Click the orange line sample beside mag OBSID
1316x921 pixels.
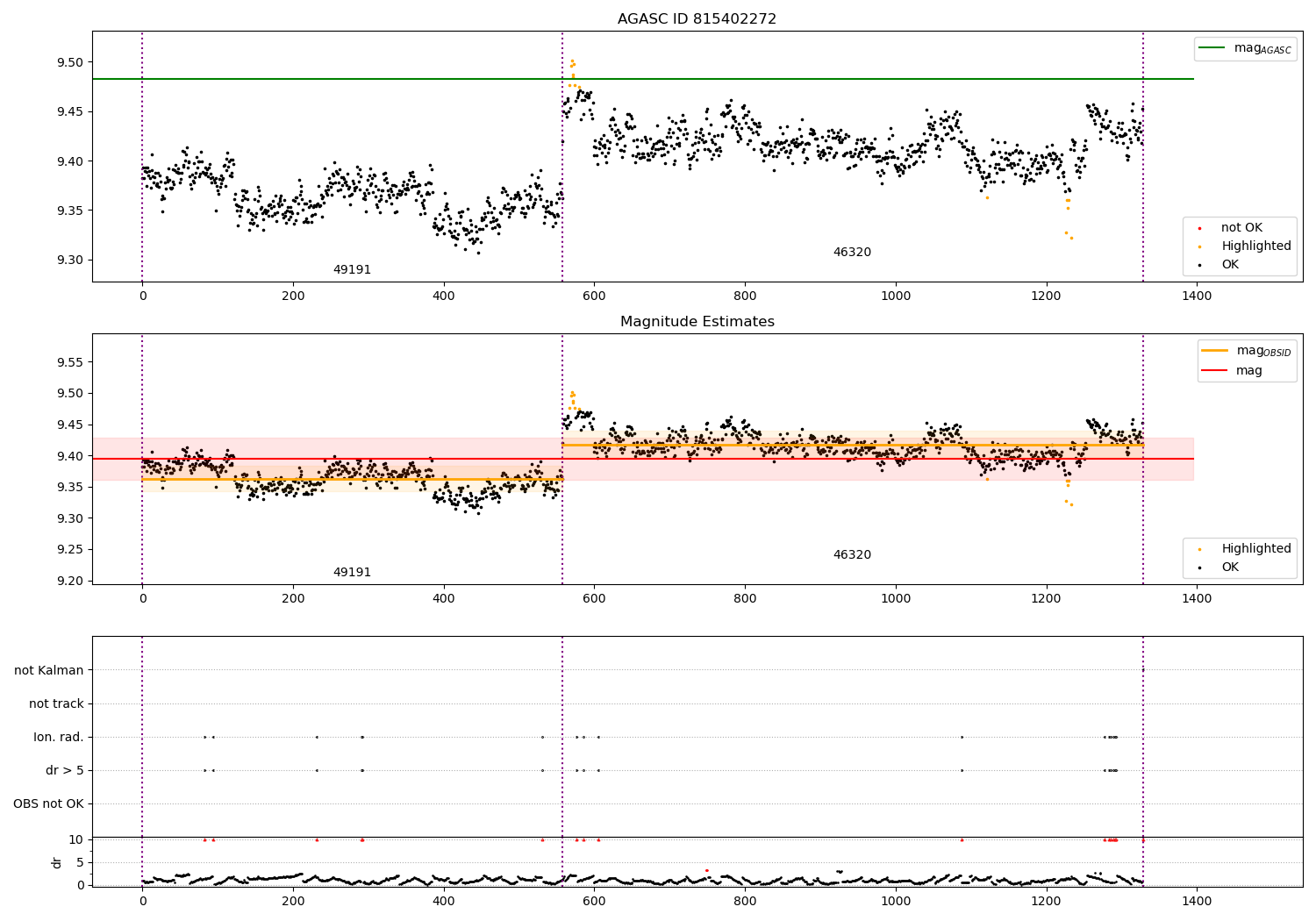[x=1215, y=351]
